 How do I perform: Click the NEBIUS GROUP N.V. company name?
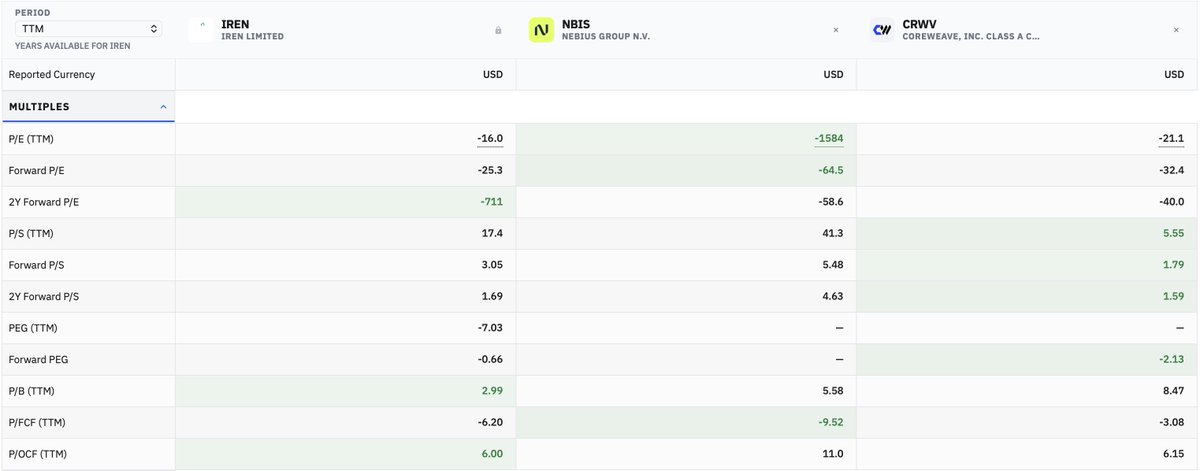point(608,37)
